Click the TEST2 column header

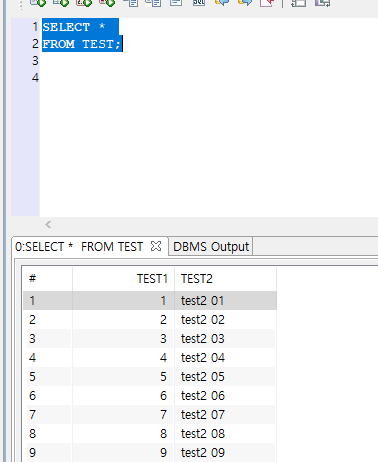click(x=225, y=279)
